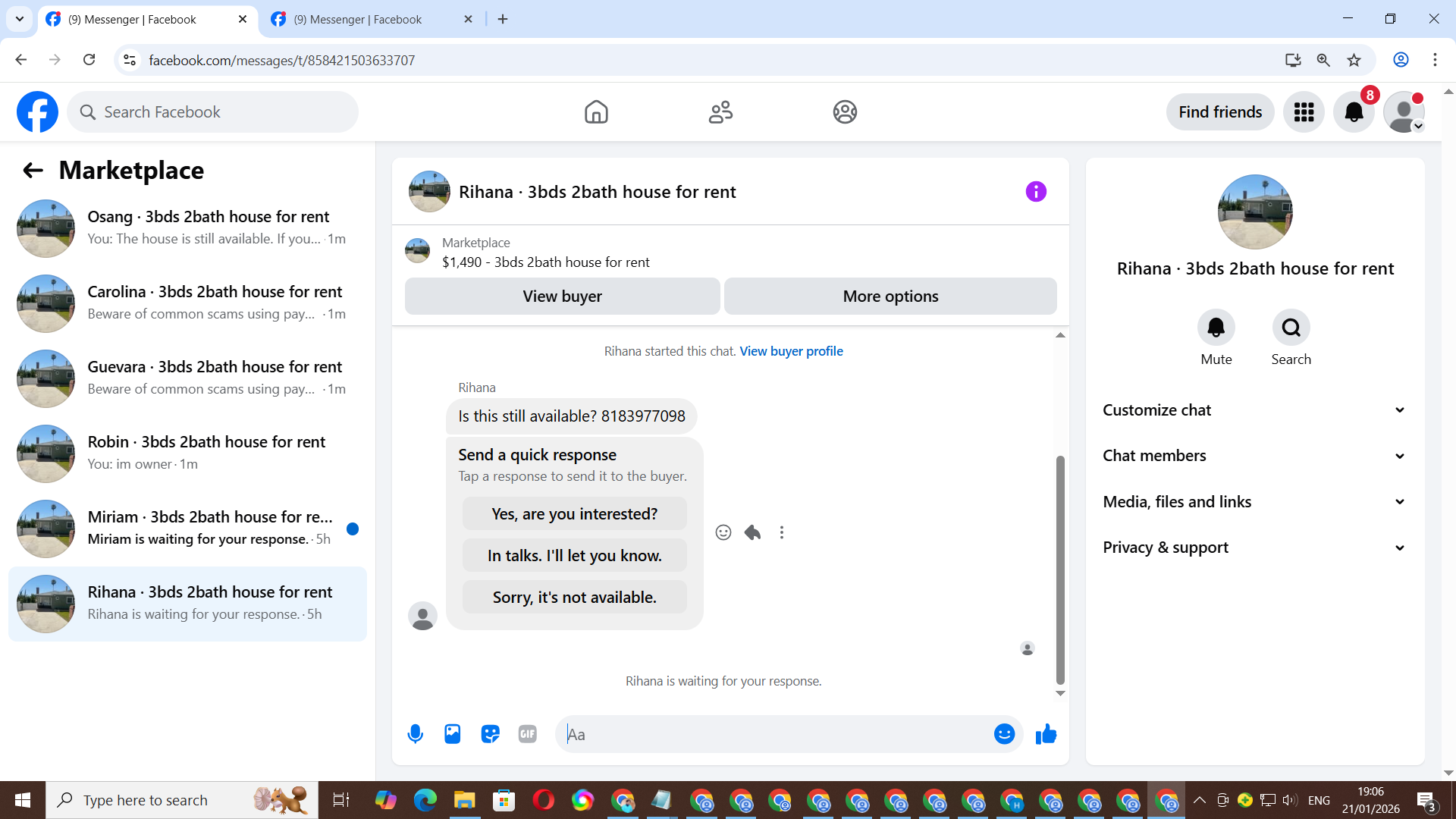Expand the Customize chat section
Viewport: 1456px width, 819px height.
coord(1254,410)
